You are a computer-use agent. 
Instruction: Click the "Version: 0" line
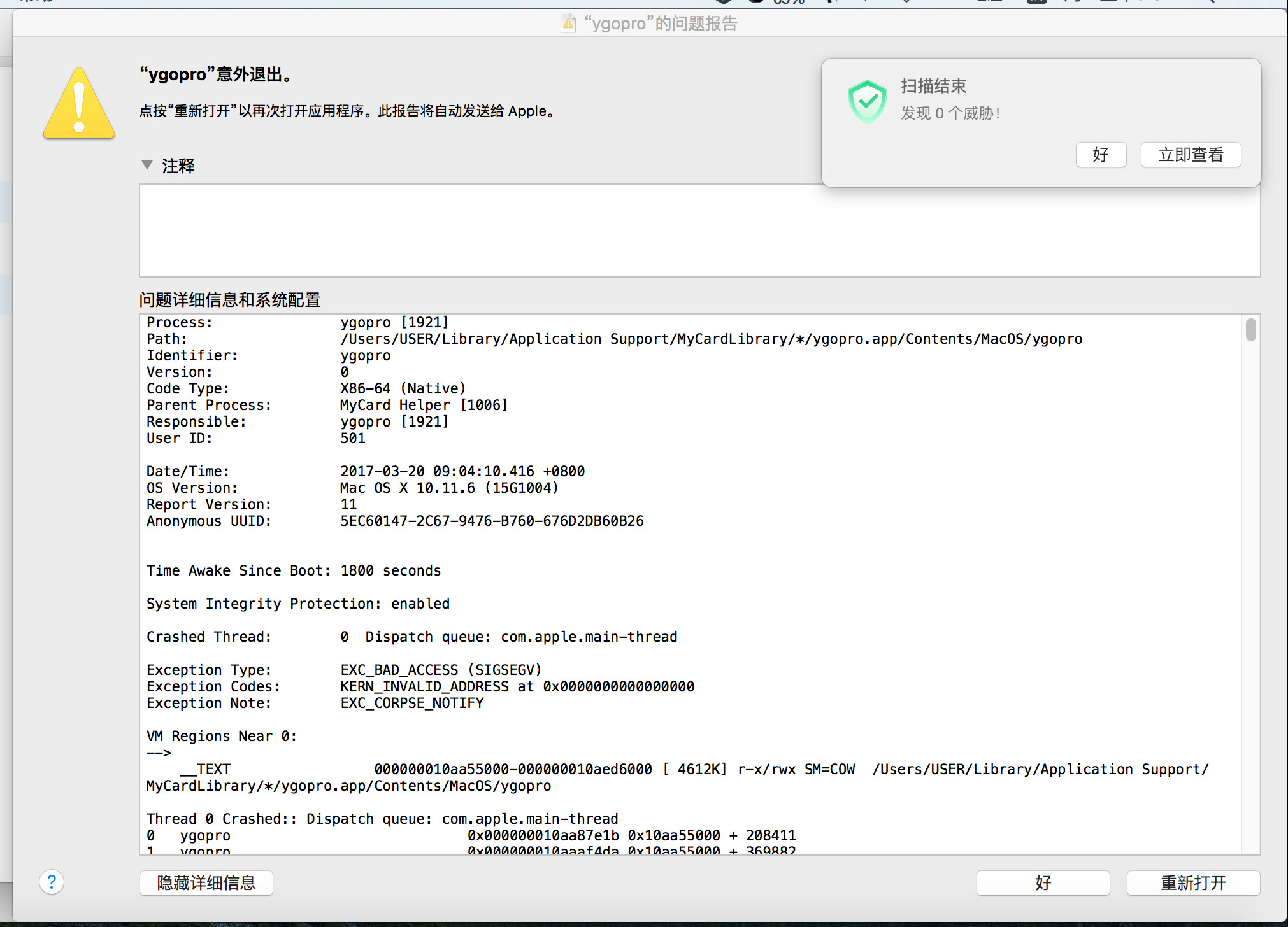pyautogui.click(x=248, y=372)
